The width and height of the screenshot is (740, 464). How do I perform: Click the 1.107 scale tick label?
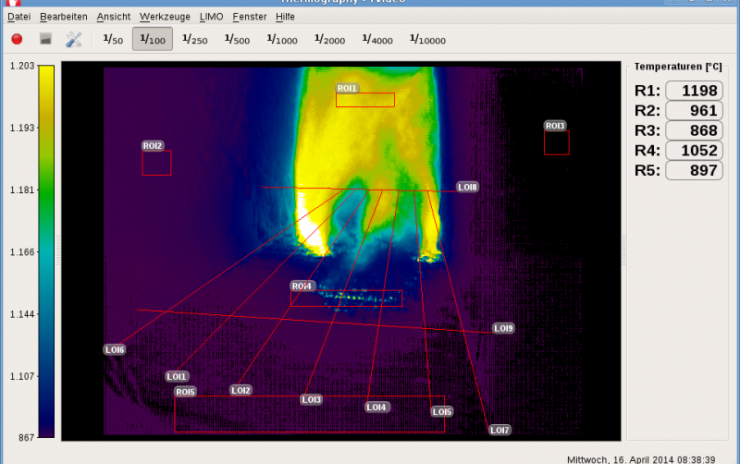click(x=22, y=376)
